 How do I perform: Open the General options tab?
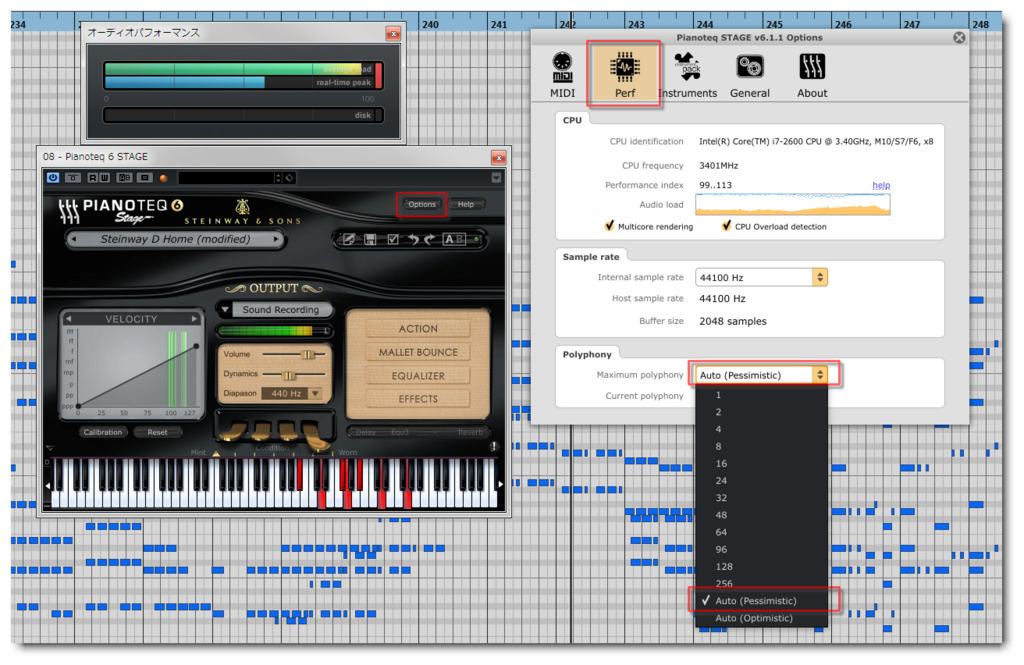point(750,74)
